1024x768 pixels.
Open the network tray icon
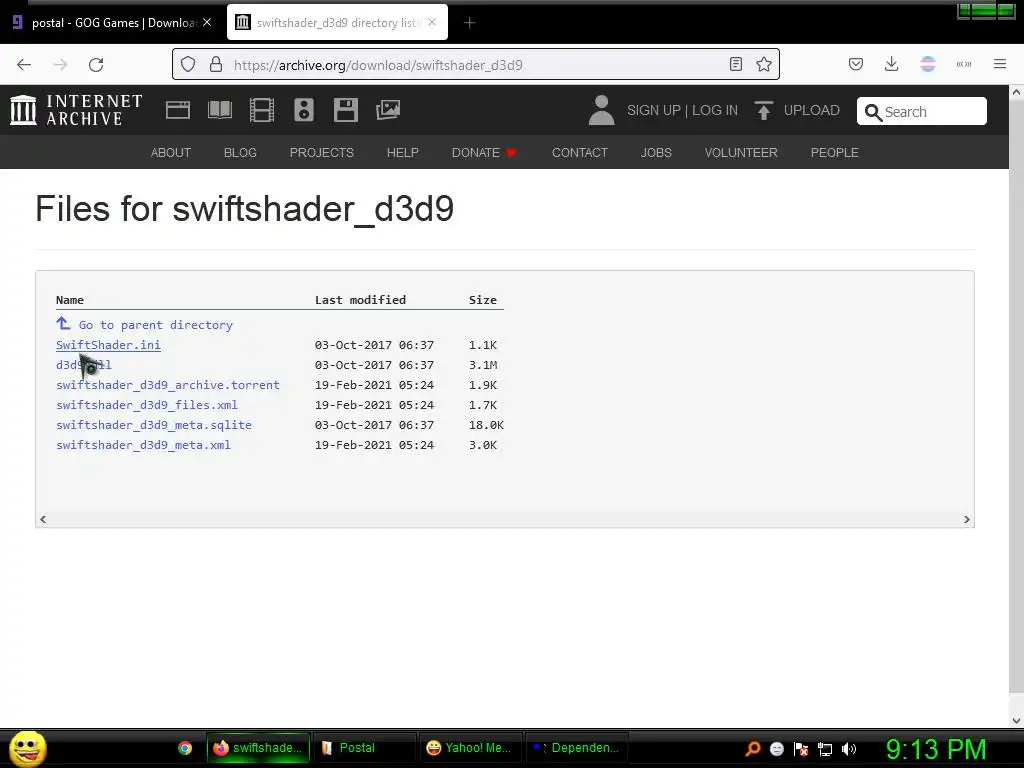[825, 749]
